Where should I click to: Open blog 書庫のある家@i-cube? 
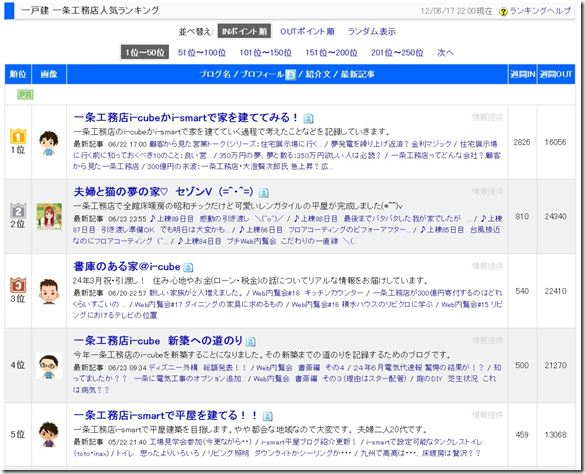pos(127,266)
